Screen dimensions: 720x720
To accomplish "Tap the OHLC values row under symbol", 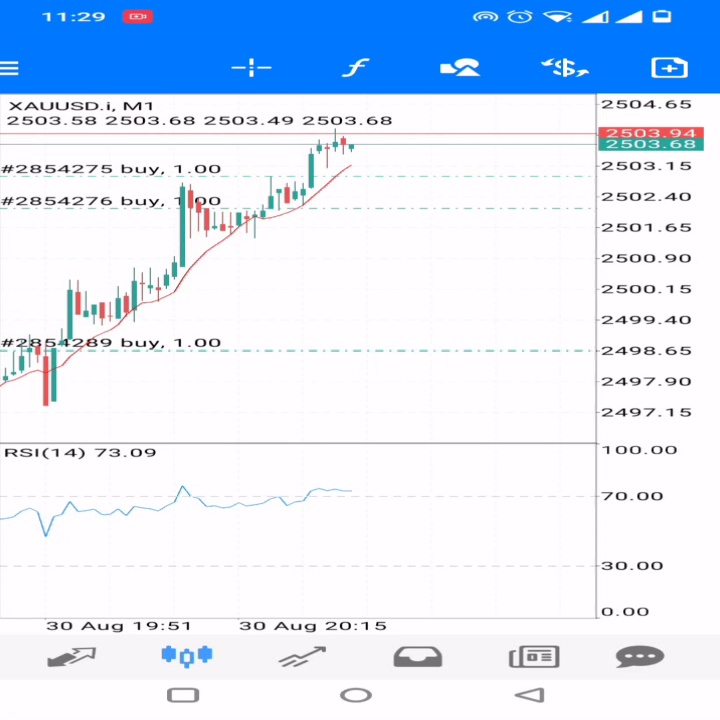I will coord(199,121).
